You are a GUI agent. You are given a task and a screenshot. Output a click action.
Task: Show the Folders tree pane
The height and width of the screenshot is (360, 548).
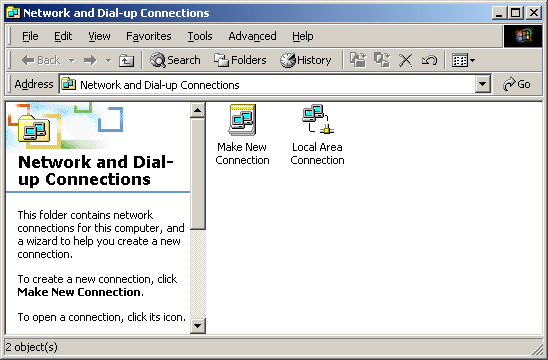coord(240,60)
